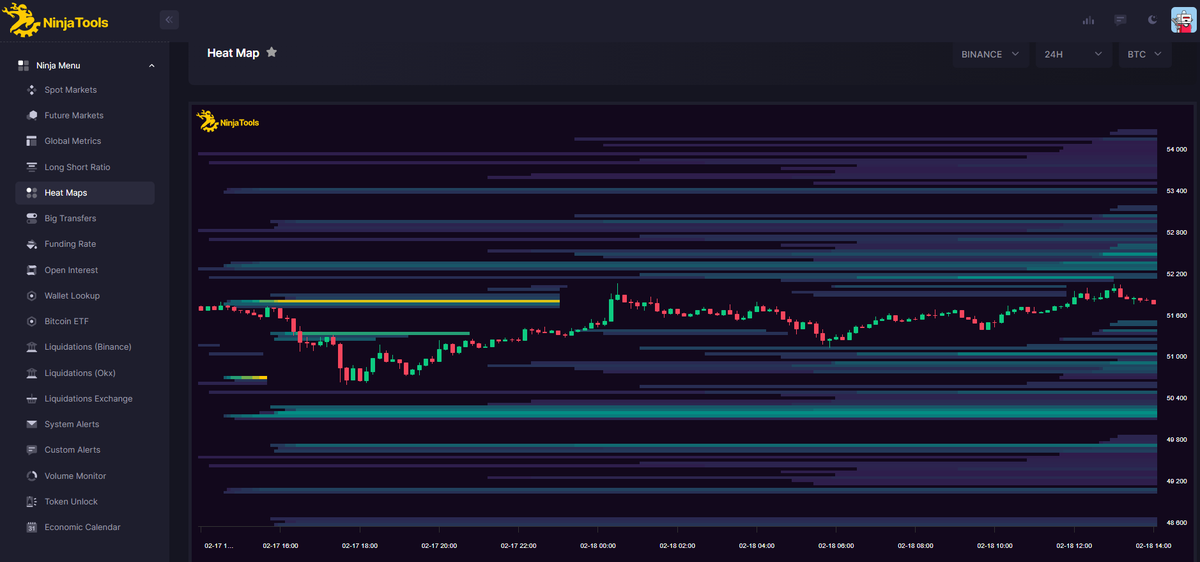Open the BINANCE exchange dropdown
The width and height of the screenshot is (1200, 562).
click(990, 54)
